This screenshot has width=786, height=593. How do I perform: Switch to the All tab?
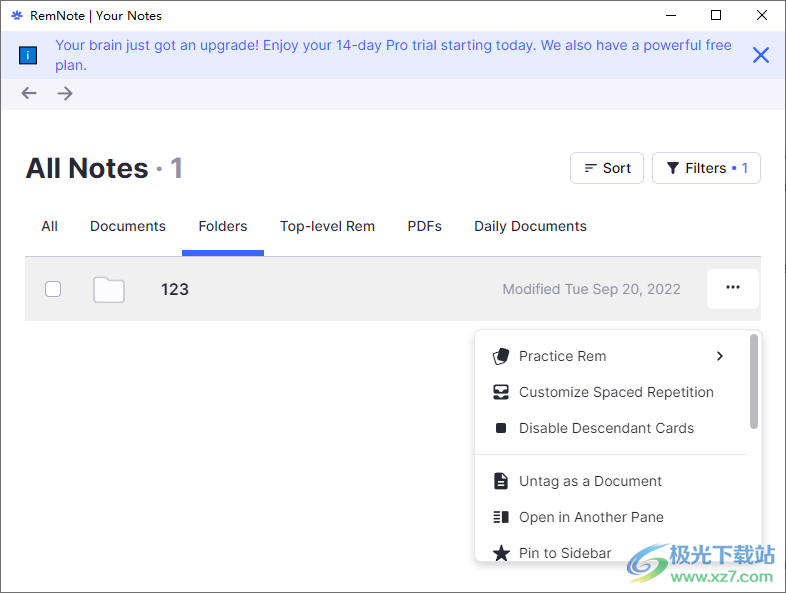(x=49, y=226)
